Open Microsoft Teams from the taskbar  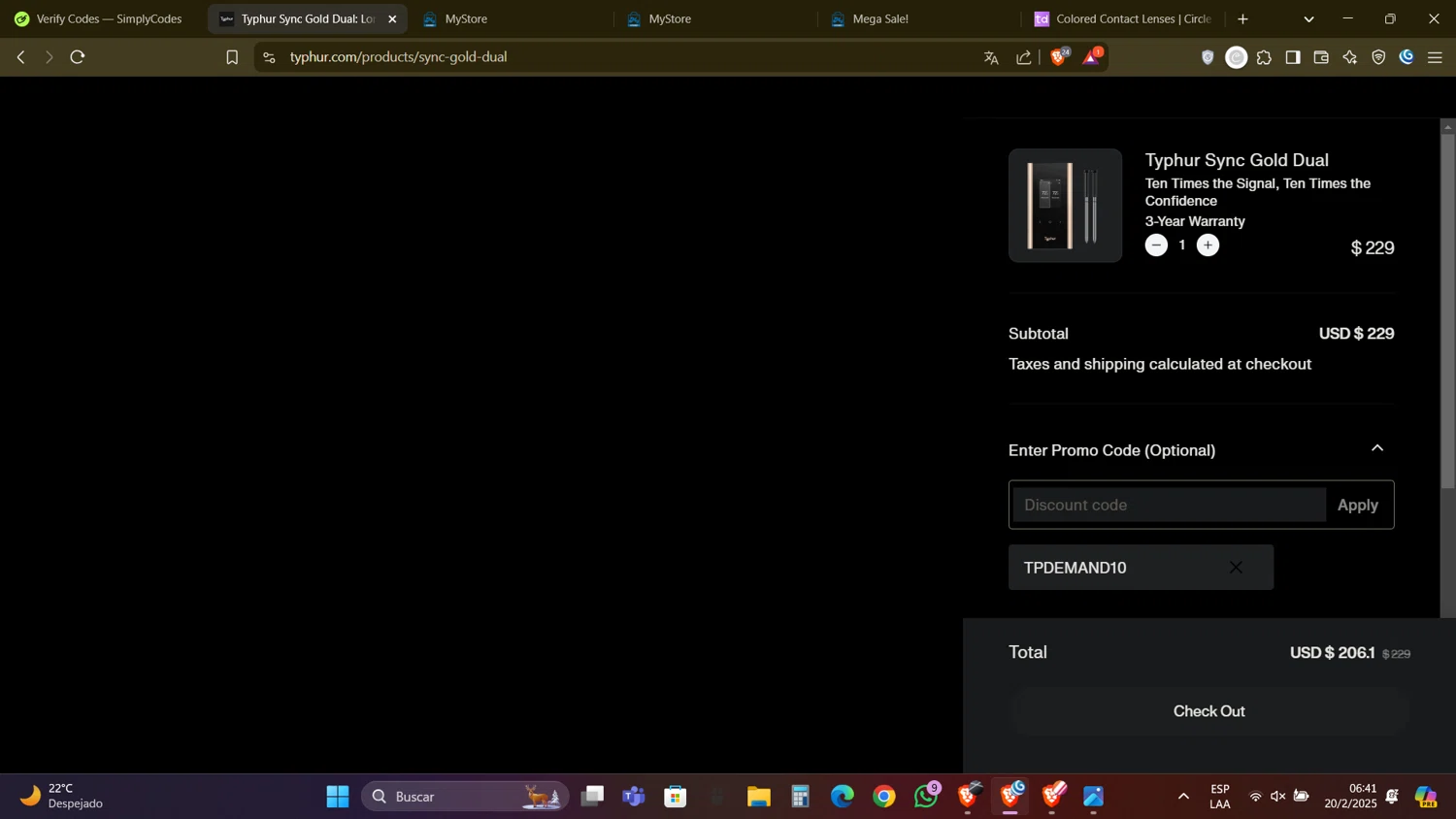pyautogui.click(x=634, y=797)
